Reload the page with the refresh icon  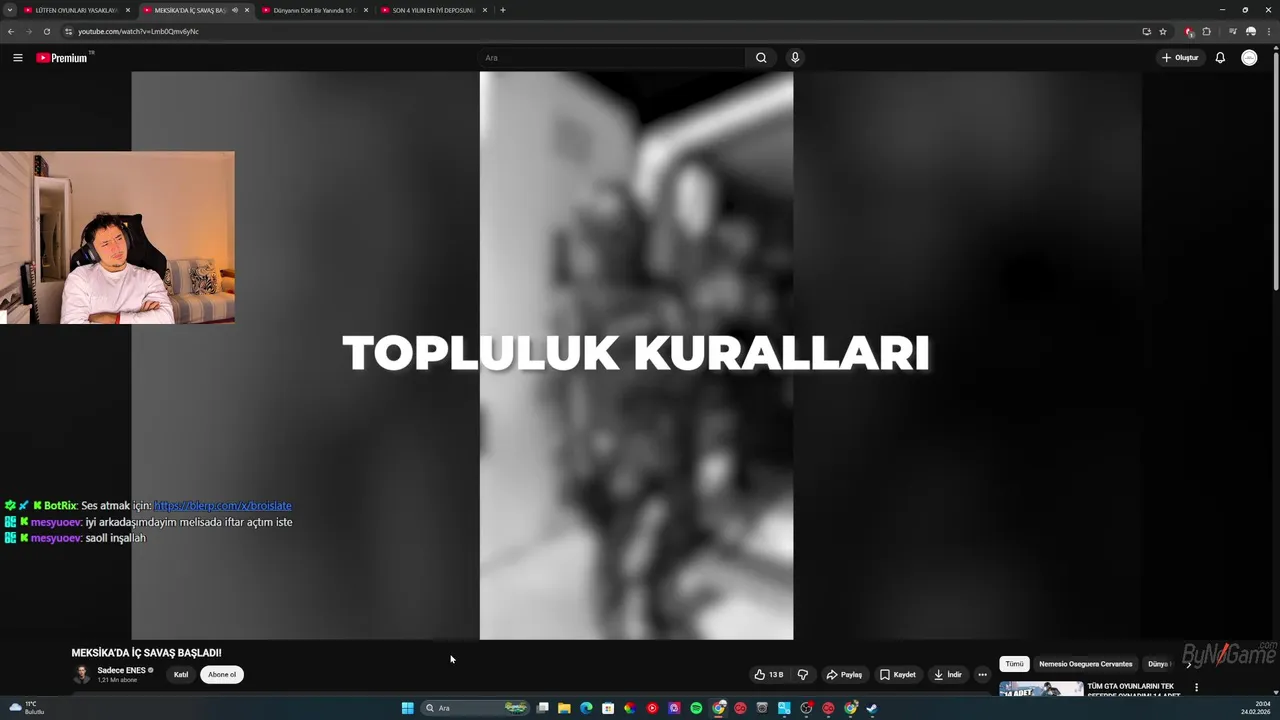coord(46,31)
